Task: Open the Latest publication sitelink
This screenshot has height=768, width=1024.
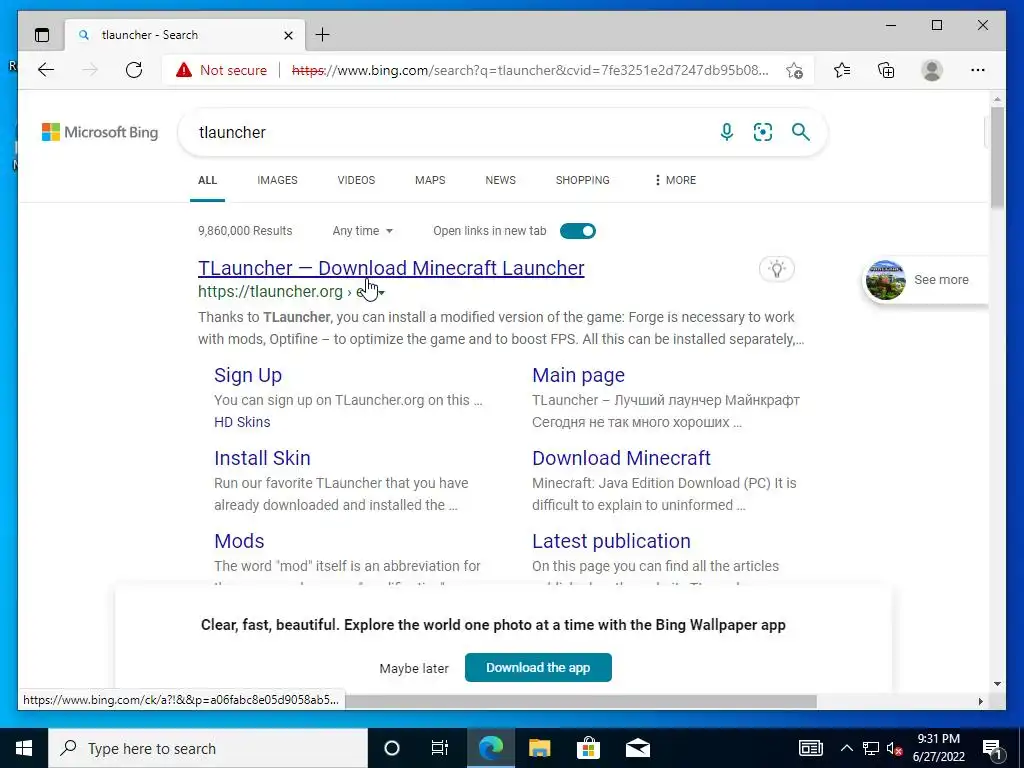Action: (x=611, y=541)
